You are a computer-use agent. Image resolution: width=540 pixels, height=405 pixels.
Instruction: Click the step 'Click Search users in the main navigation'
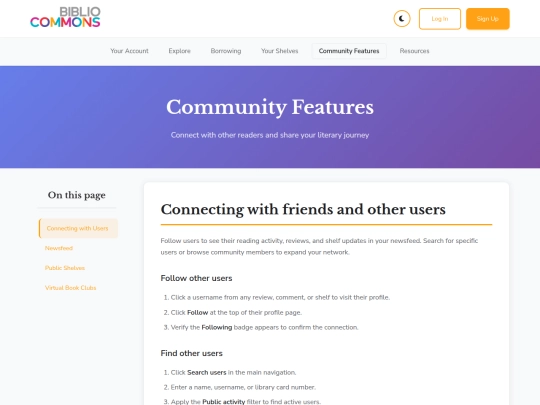[233, 372]
